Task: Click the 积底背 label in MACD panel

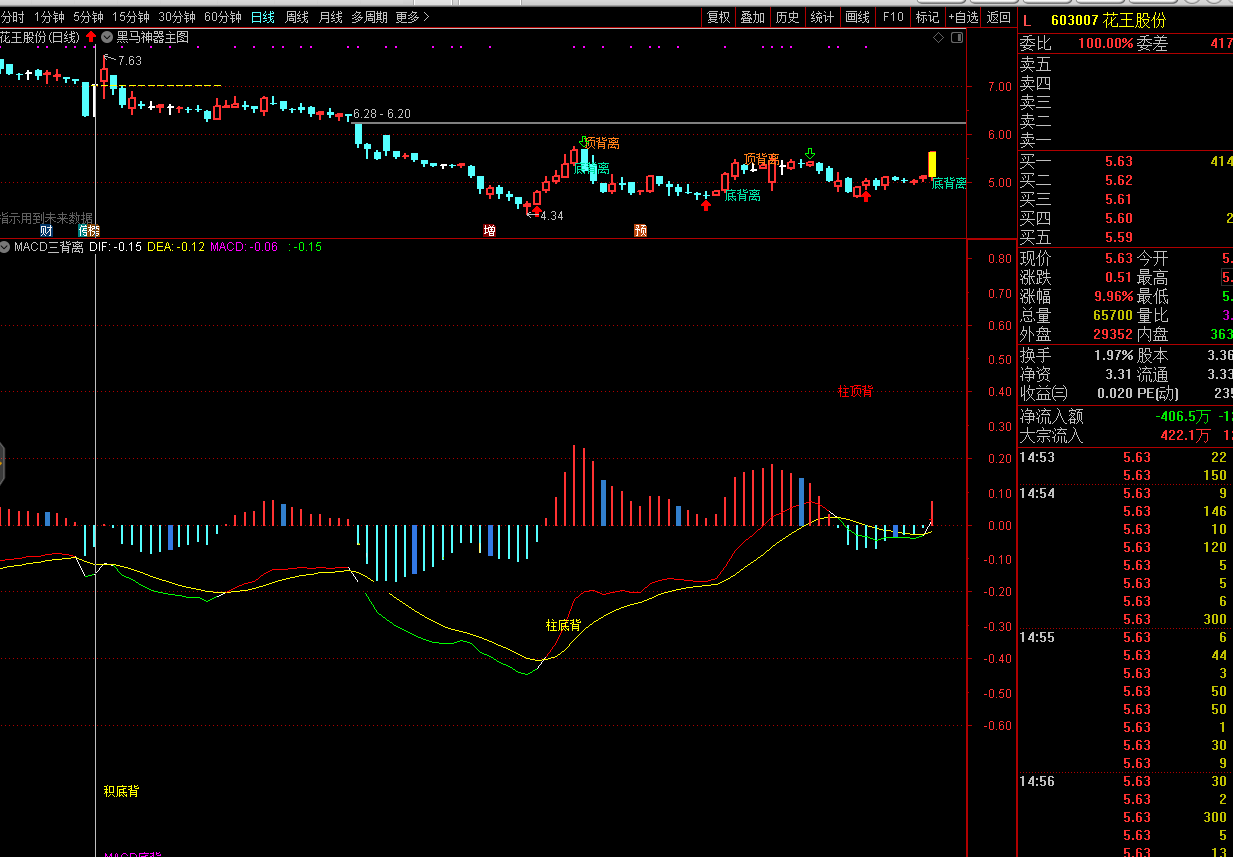Action: (121, 791)
